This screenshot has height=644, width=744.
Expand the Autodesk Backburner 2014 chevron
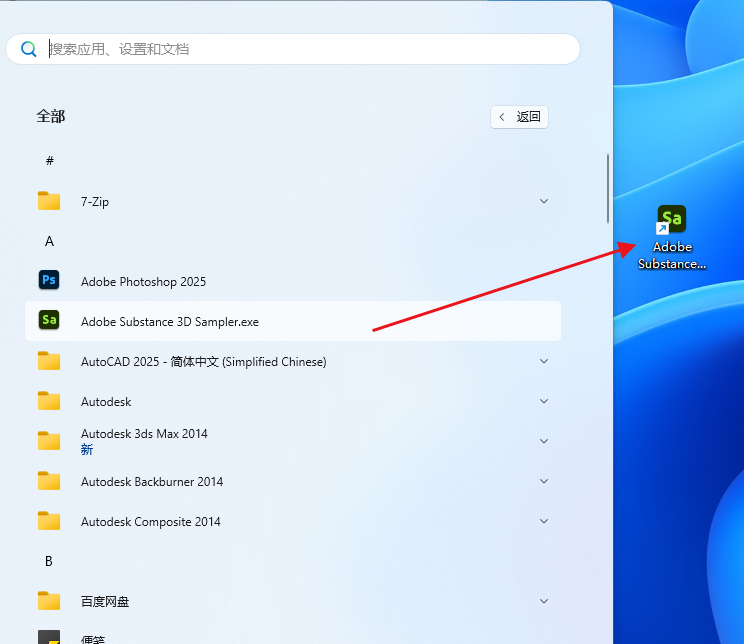[544, 481]
